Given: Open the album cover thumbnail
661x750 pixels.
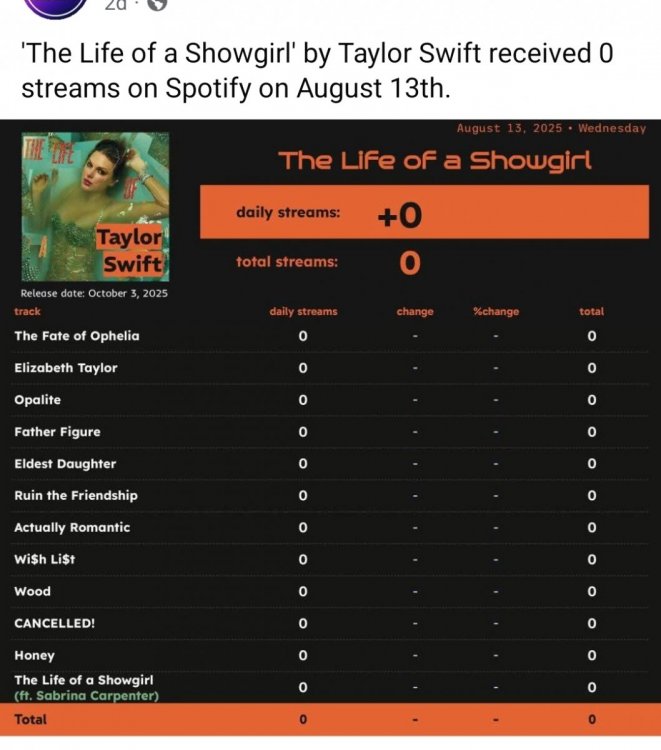Looking at the screenshot, I should (95, 207).
